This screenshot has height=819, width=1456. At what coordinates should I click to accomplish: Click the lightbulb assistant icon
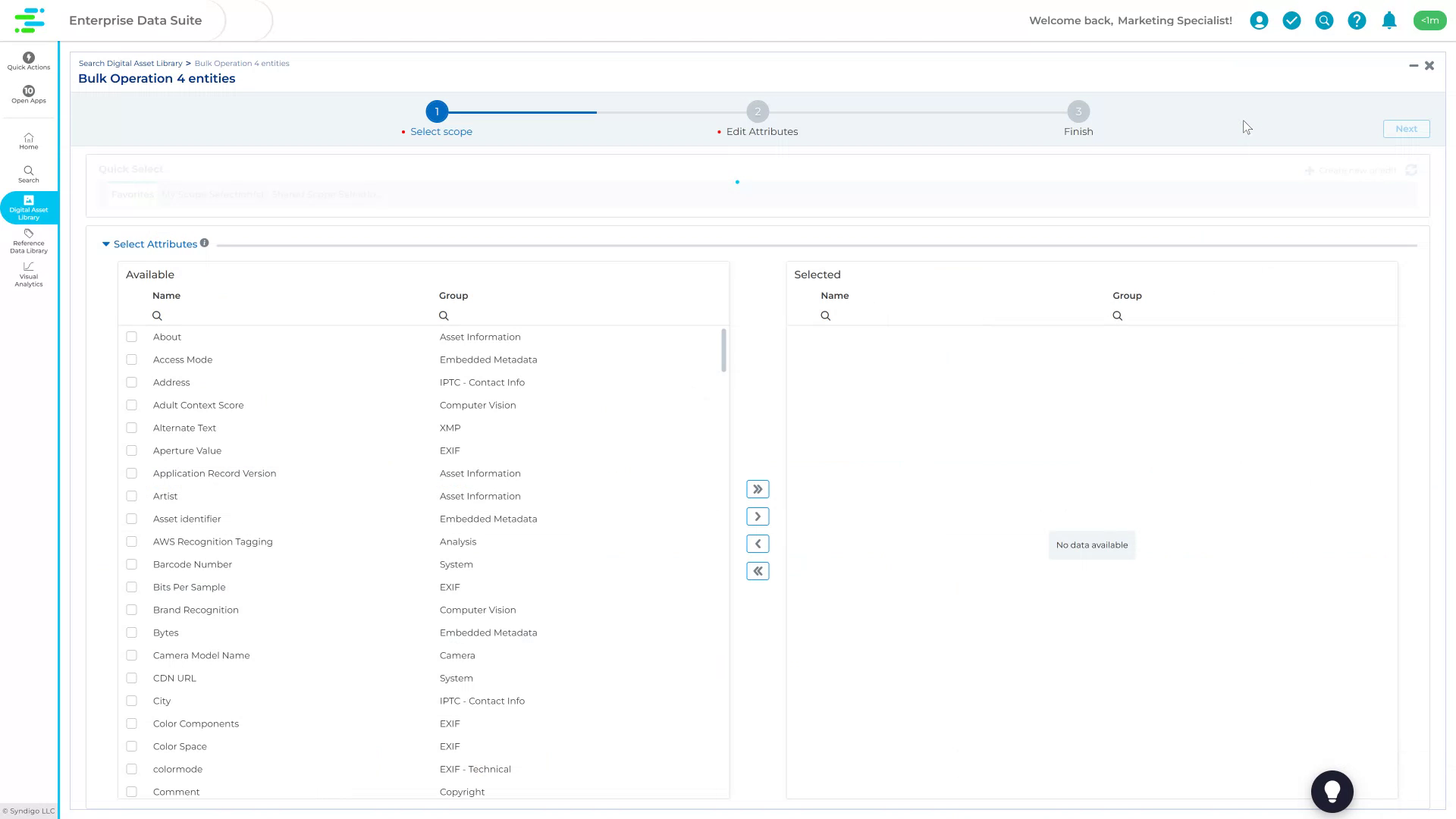(x=1332, y=791)
